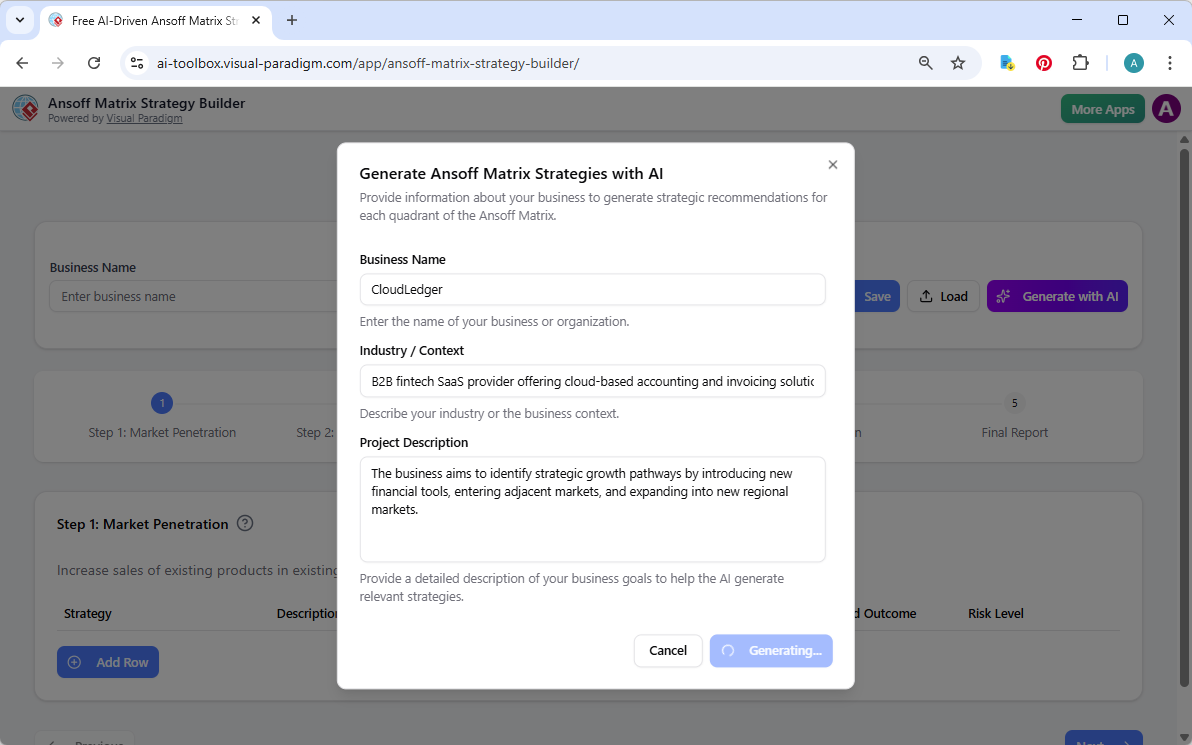Dismiss the dialog with the X

coord(832,164)
